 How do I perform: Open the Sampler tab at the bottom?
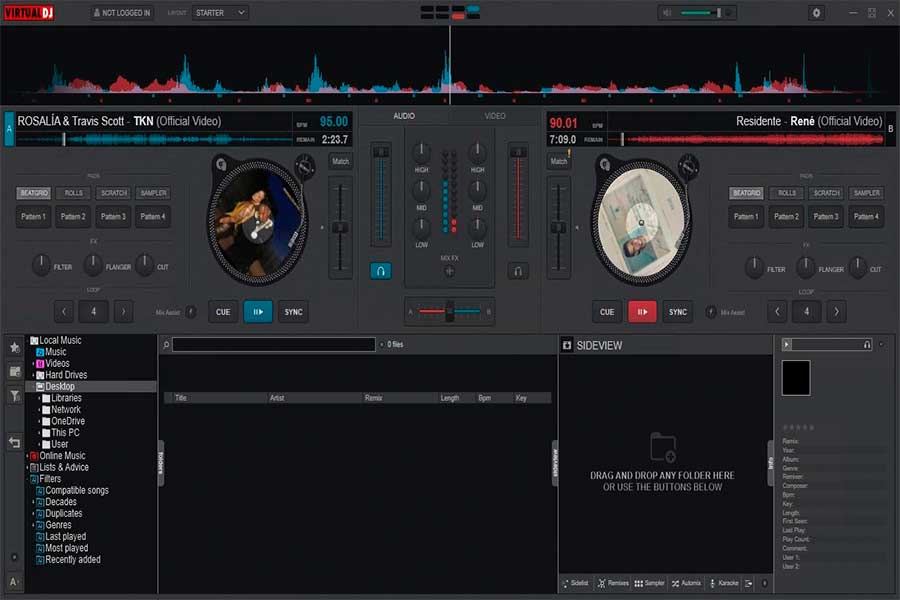(x=651, y=583)
